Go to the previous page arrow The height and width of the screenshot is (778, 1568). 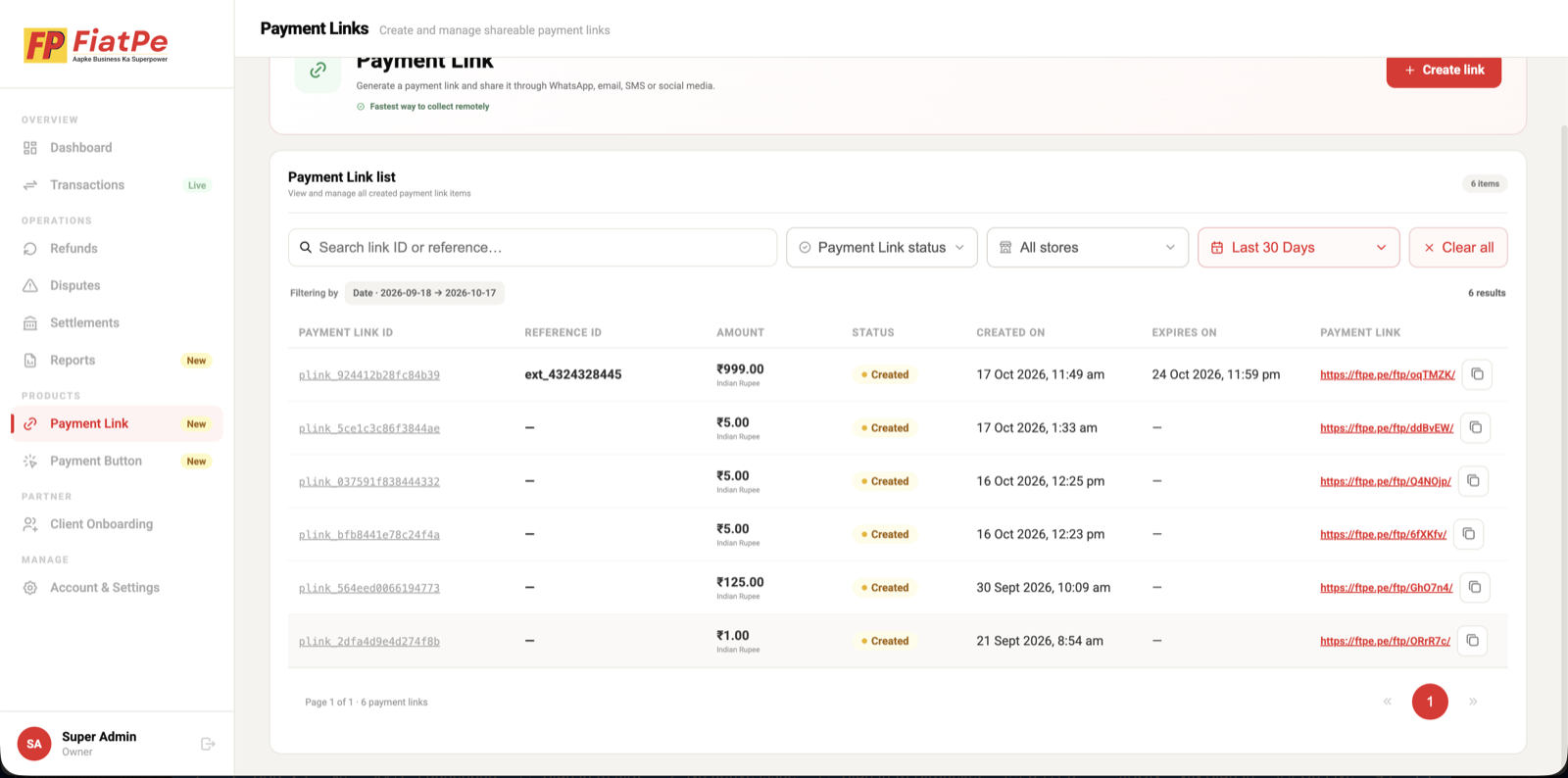tap(1387, 702)
